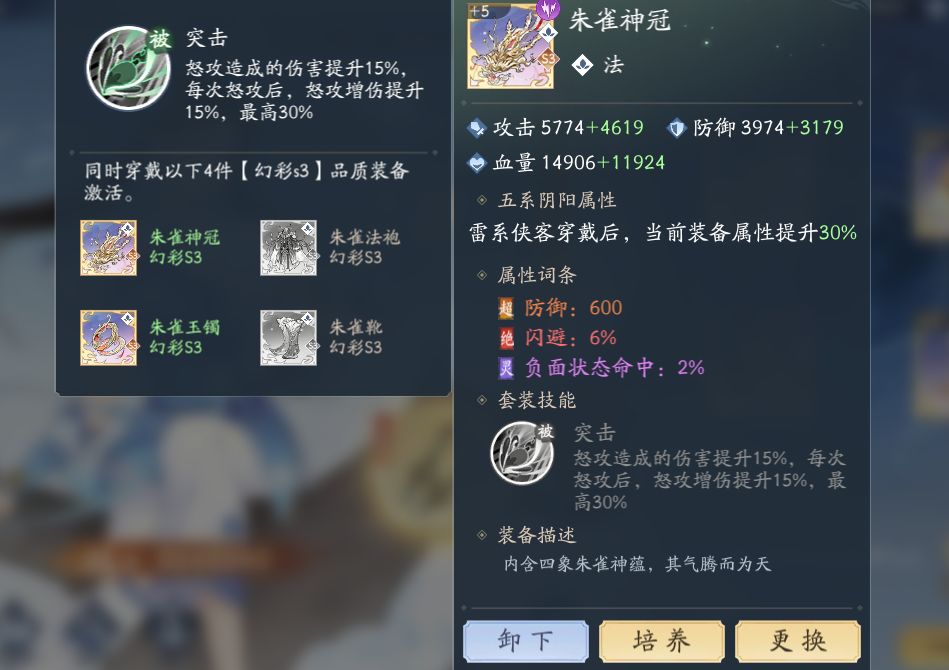Click the 朱雀神冠 set item icon
Viewport: 949px width, 670px height.
(x=108, y=248)
